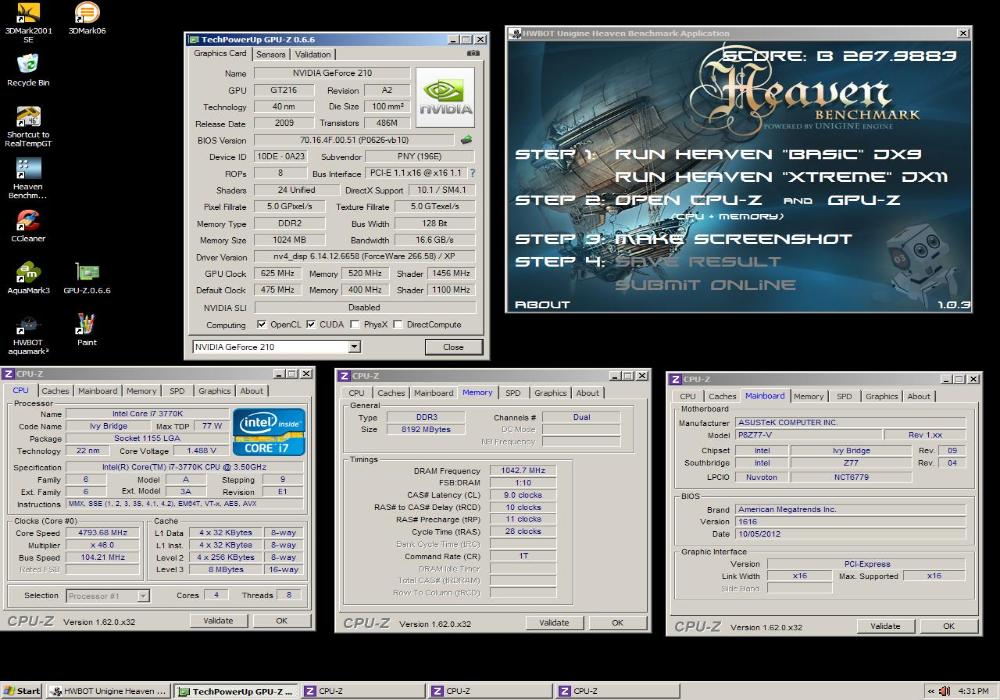1000x700 pixels.
Task: Open Memory tab in Mainboard CPU-Z window
Action: [809, 396]
